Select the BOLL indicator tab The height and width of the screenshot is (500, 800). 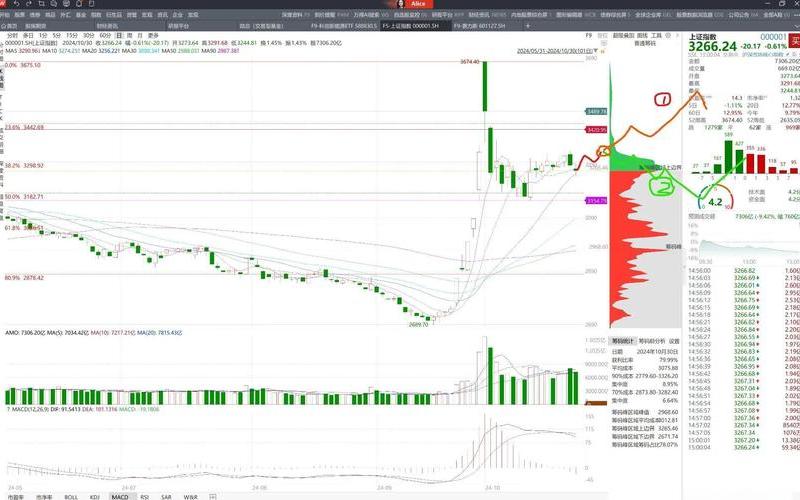[x=71, y=496]
